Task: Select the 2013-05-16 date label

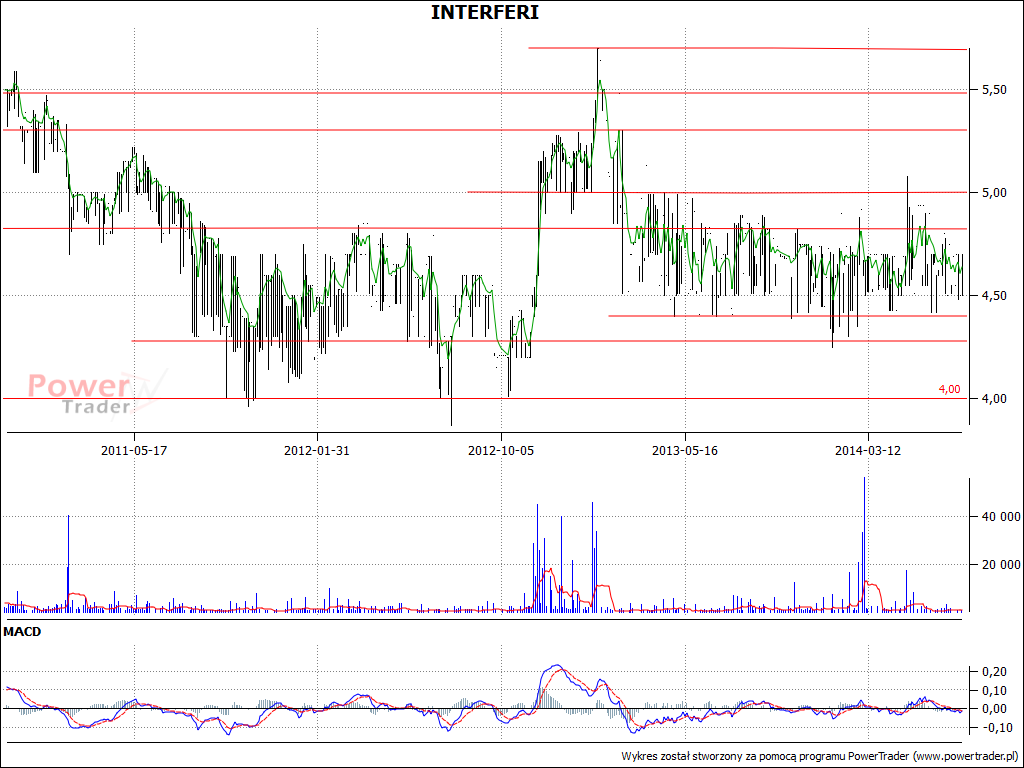Action: [x=684, y=451]
